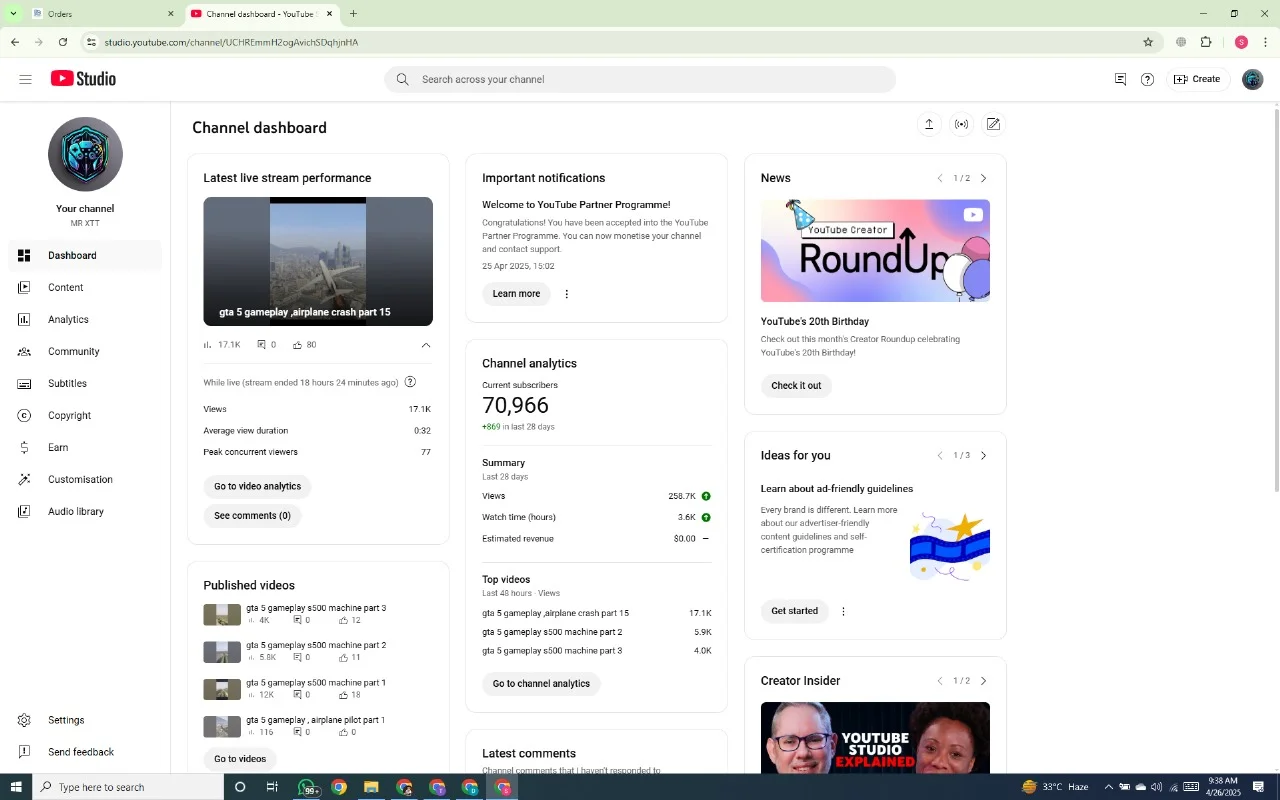
Task: Open published video 's500 machine part 1'
Action: [x=316, y=683]
